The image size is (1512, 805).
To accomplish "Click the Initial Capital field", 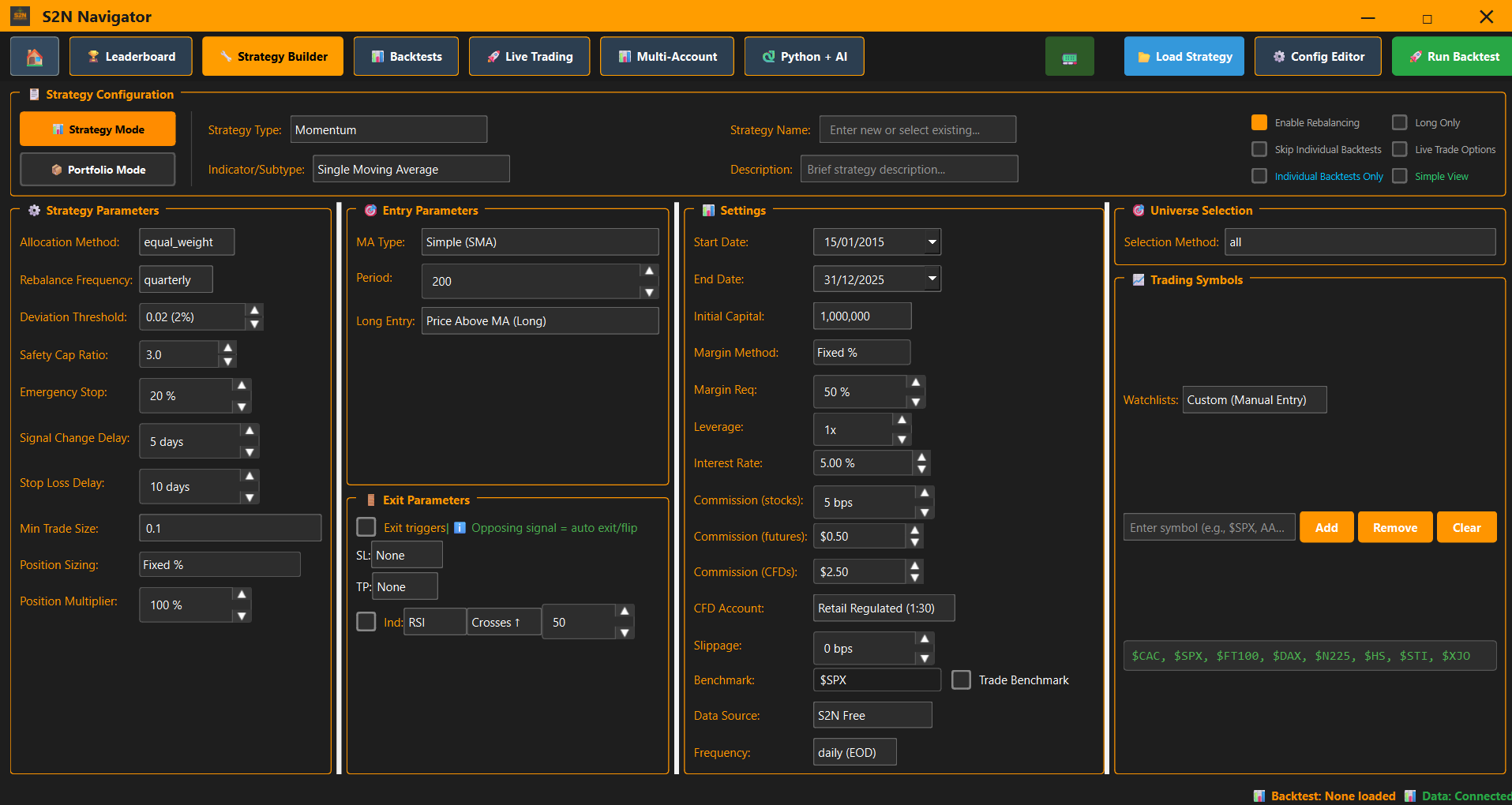I will click(x=862, y=316).
